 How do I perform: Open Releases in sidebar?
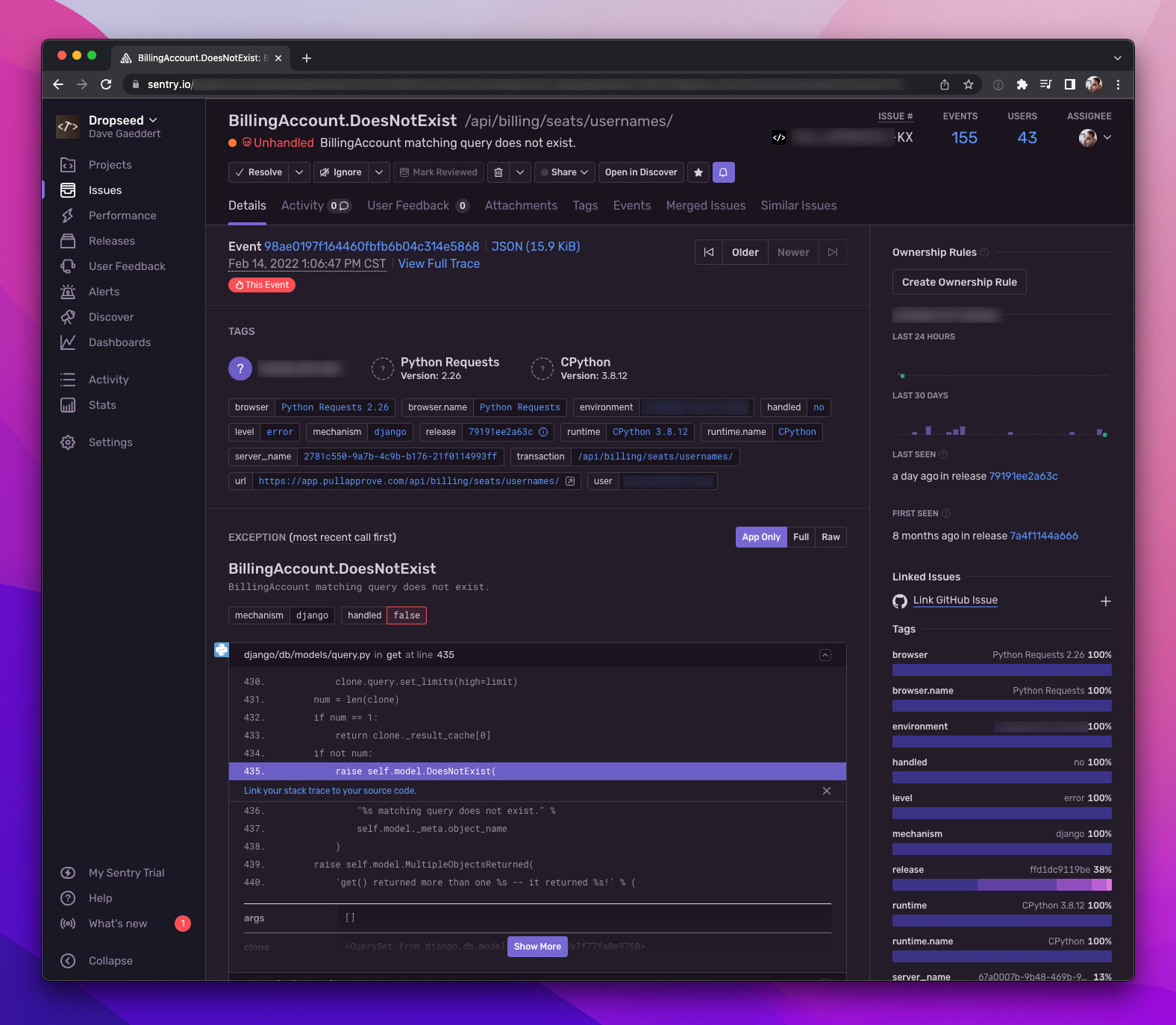[111, 241]
